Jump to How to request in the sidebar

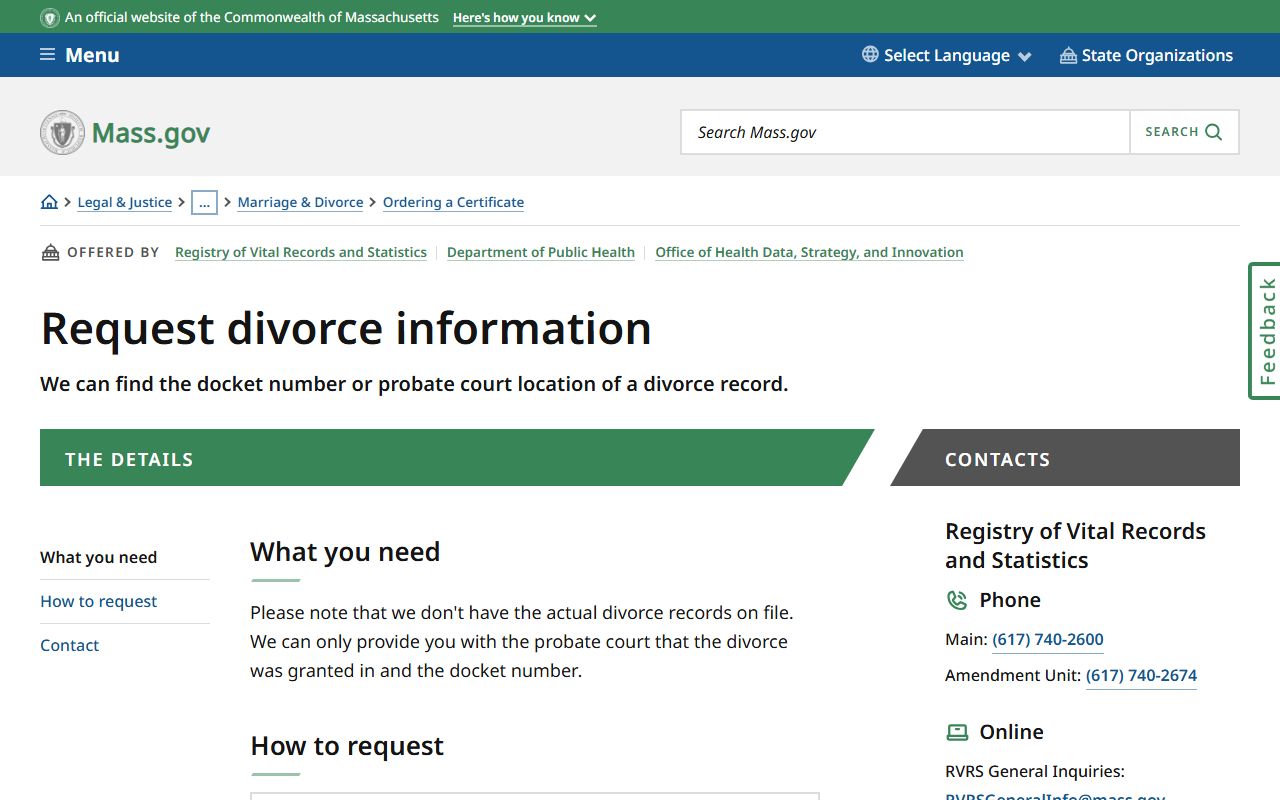[x=98, y=601]
